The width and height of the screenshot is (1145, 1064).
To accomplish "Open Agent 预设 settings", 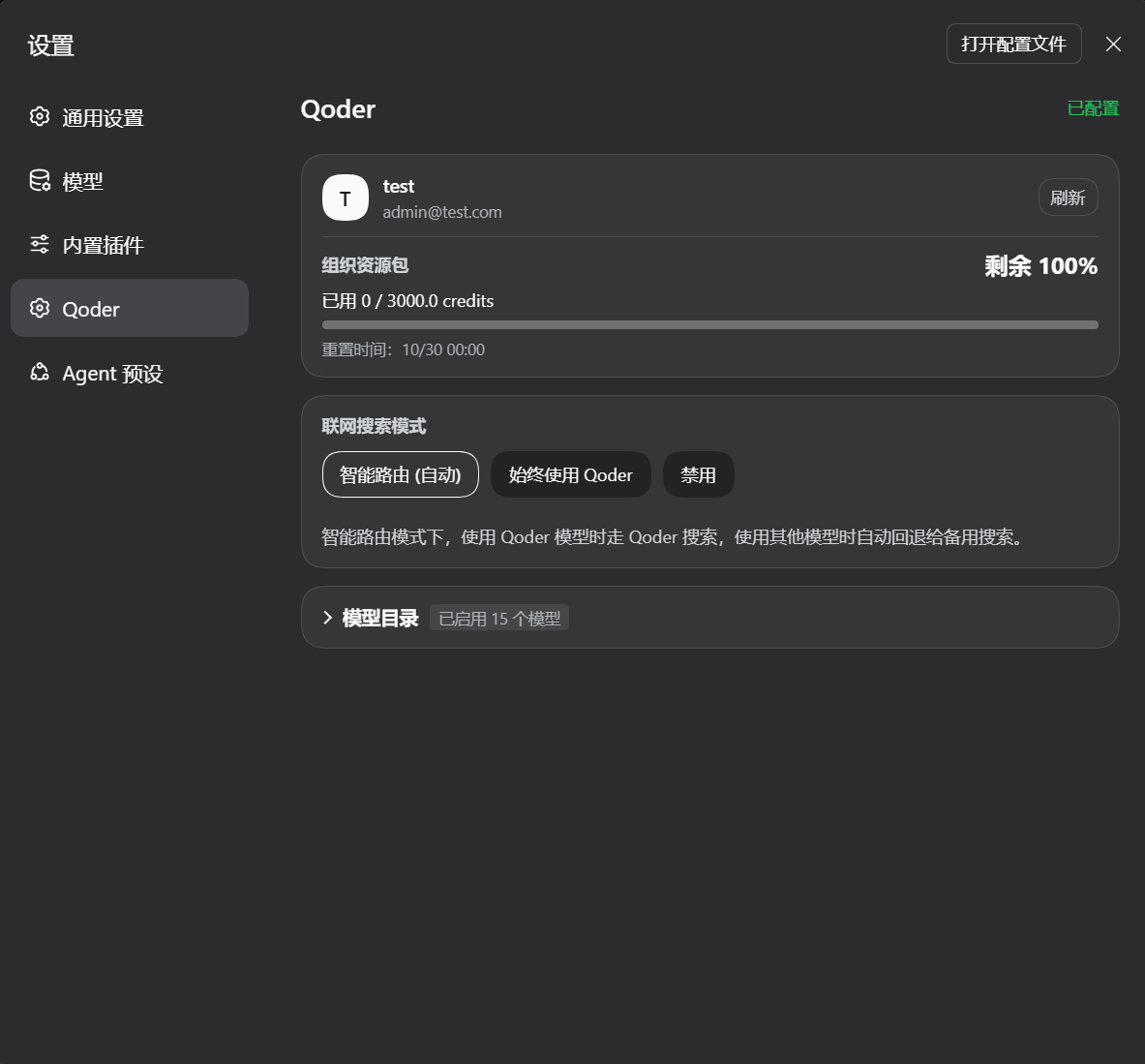I will click(x=130, y=373).
